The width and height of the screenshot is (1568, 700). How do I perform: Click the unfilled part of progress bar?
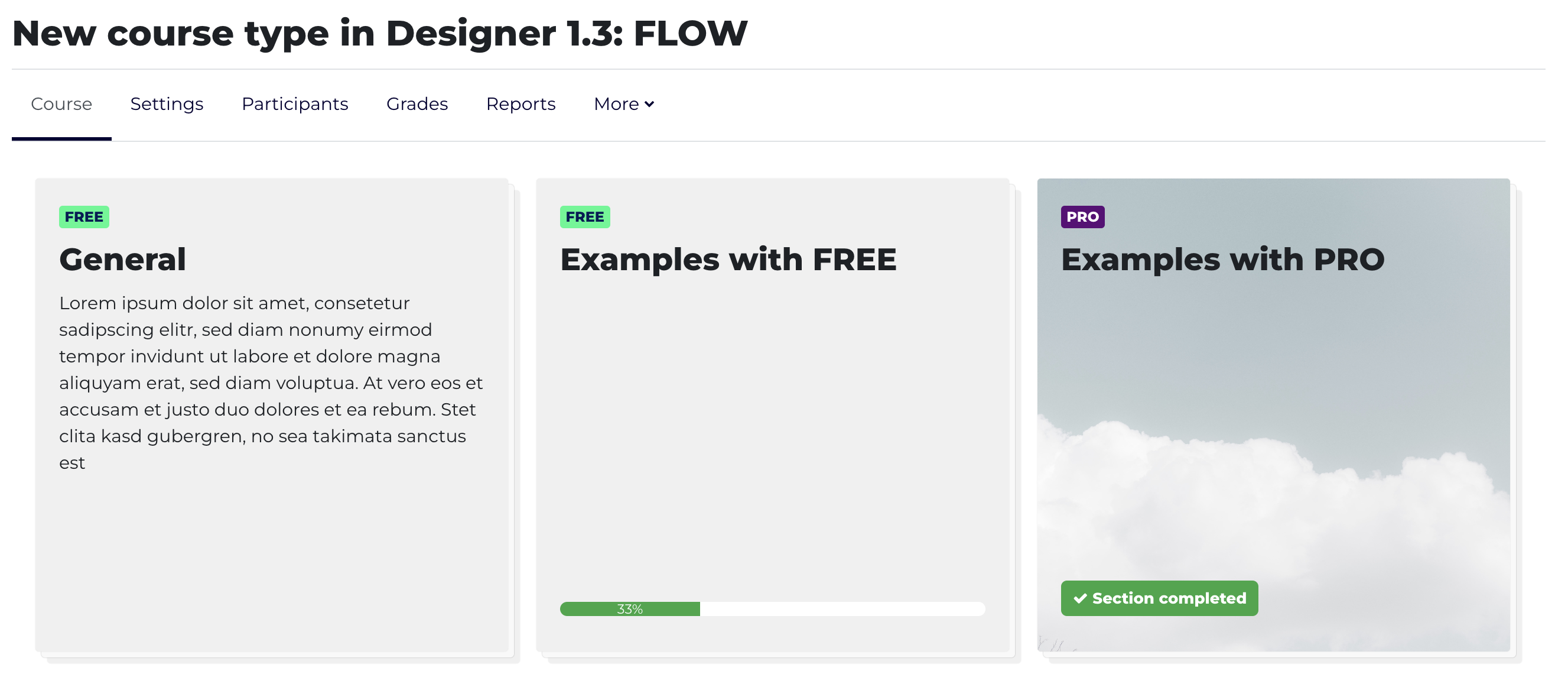click(x=842, y=608)
